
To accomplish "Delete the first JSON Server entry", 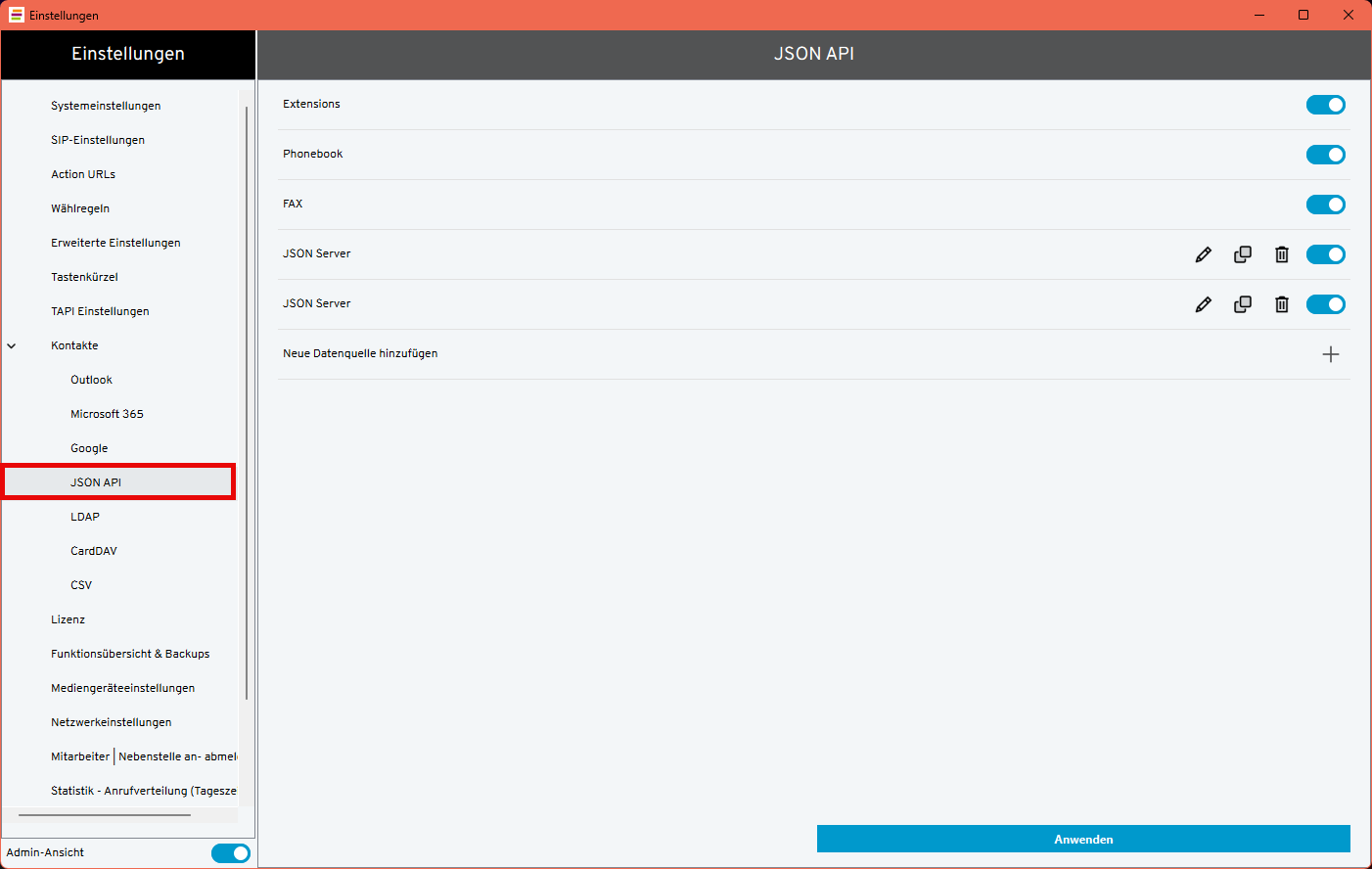I will (1282, 254).
